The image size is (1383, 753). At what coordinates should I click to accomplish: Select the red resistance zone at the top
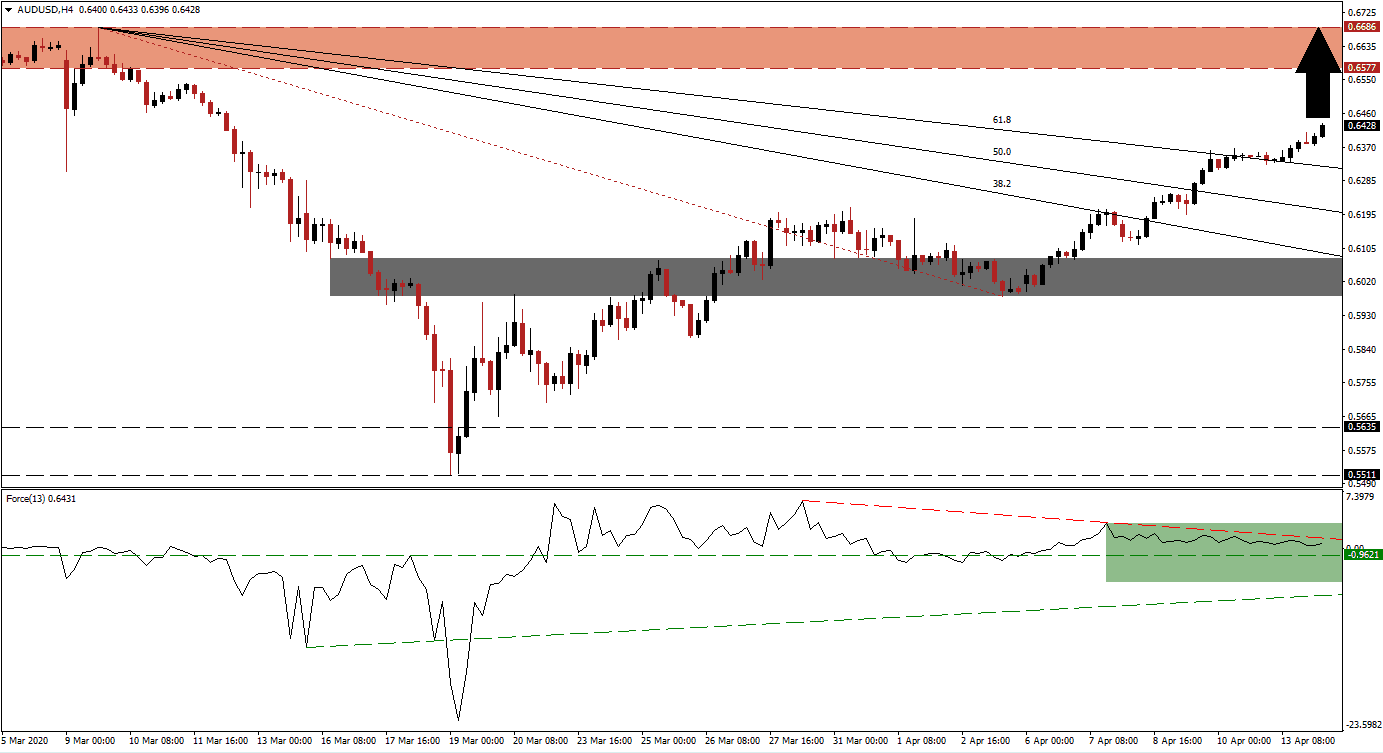(670, 48)
